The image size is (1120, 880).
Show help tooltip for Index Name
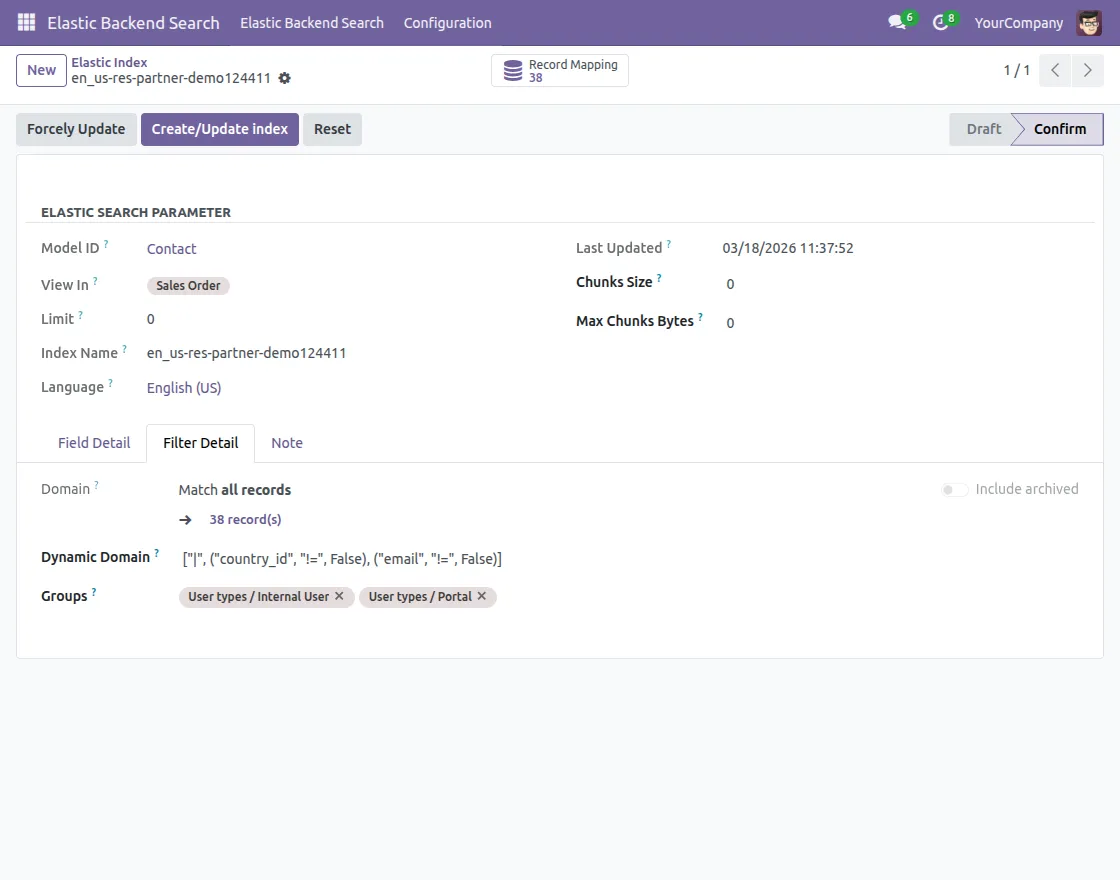point(124,349)
